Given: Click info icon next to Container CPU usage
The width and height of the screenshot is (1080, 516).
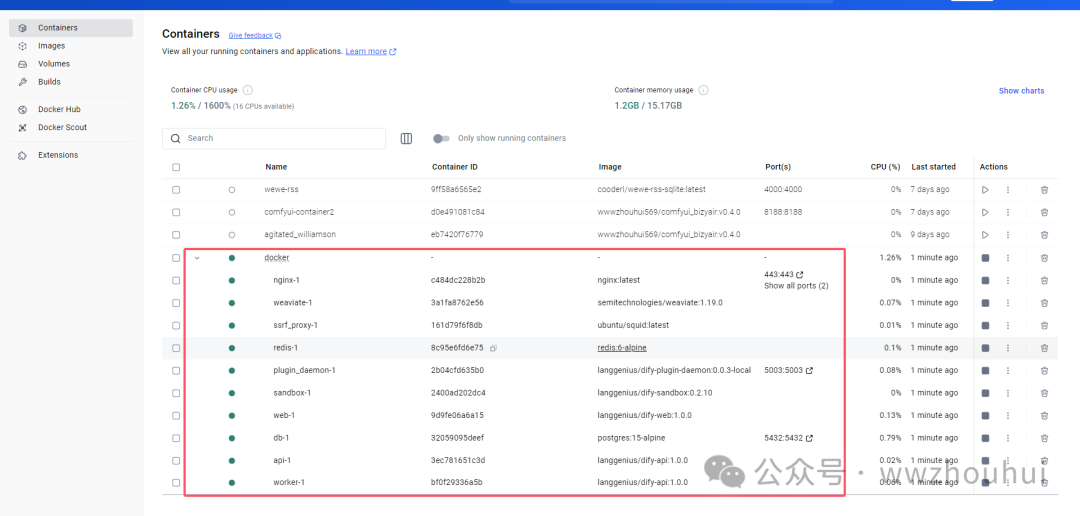Looking at the screenshot, I should (248, 90).
